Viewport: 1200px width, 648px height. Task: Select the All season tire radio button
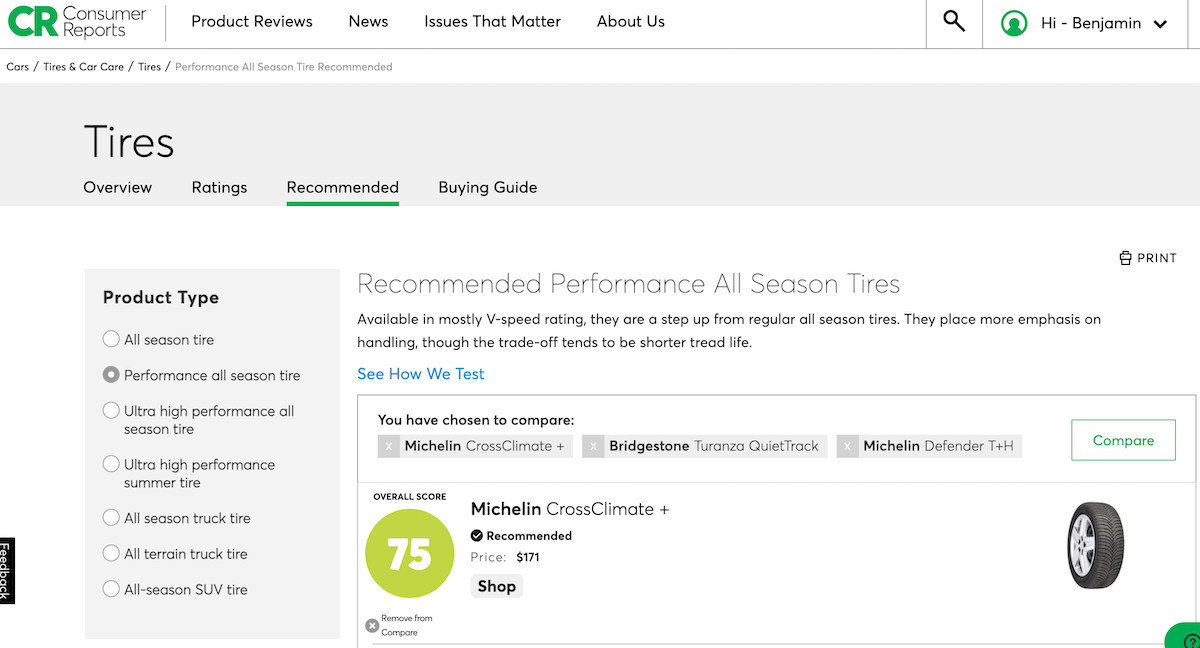(x=111, y=339)
